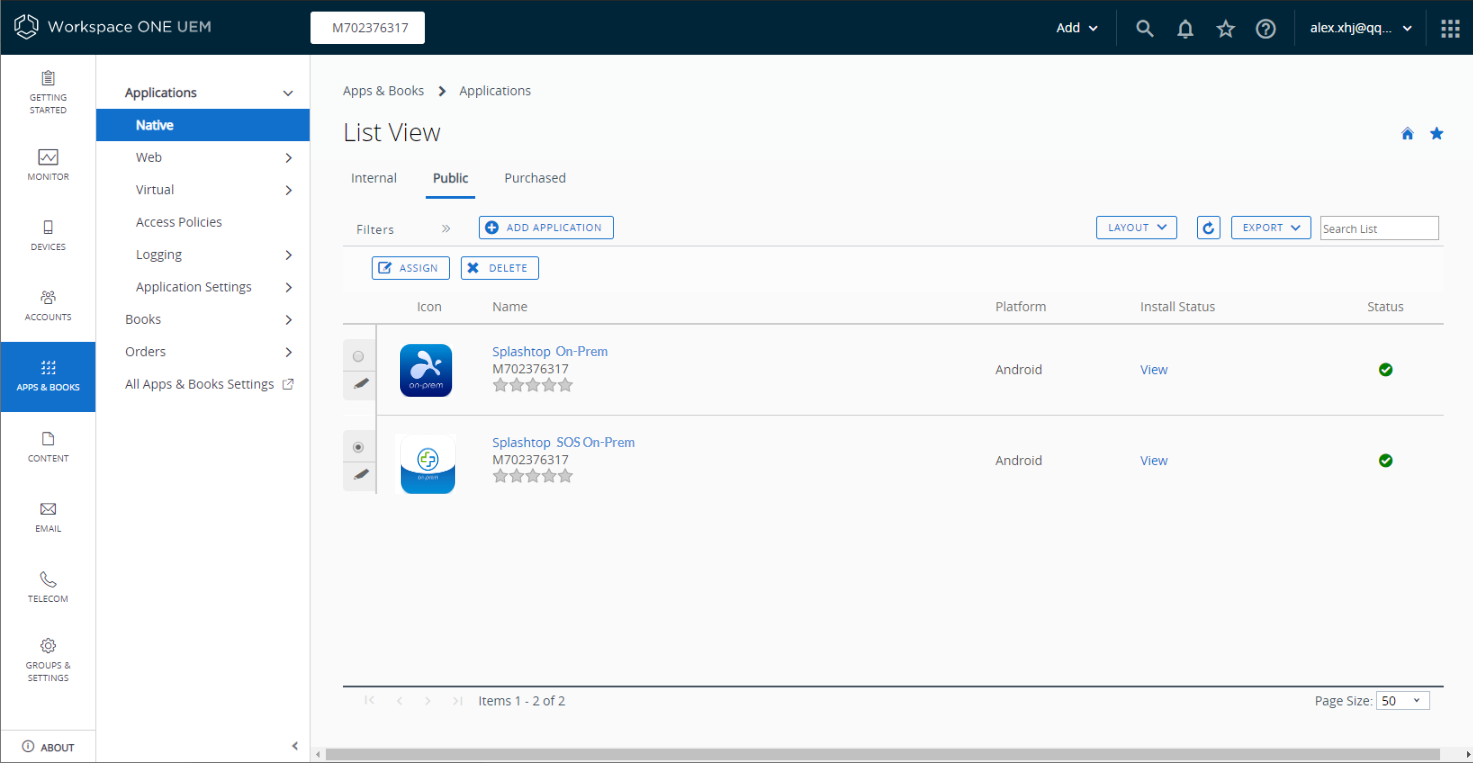This screenshot has width=1473, height=764.
Task: Click the star rating under Splashtop On-Prem
Action: coord(533,385)
